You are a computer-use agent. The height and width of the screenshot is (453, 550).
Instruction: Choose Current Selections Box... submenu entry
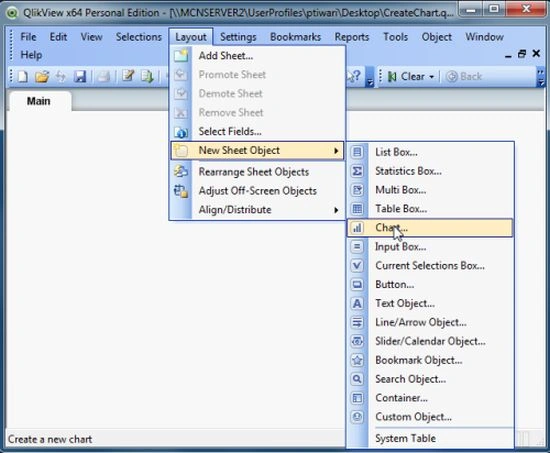[x=430, y=266]
